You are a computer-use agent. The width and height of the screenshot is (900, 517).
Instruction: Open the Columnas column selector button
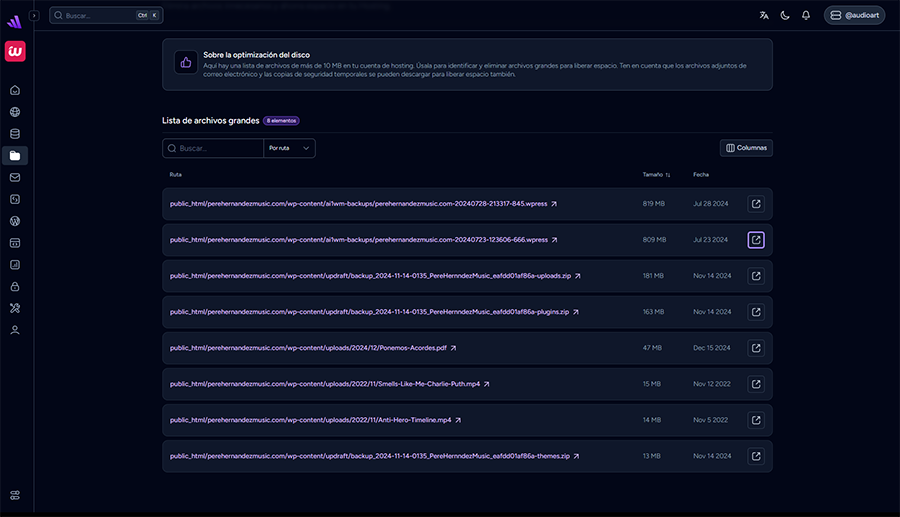click(x=746, y=148)
